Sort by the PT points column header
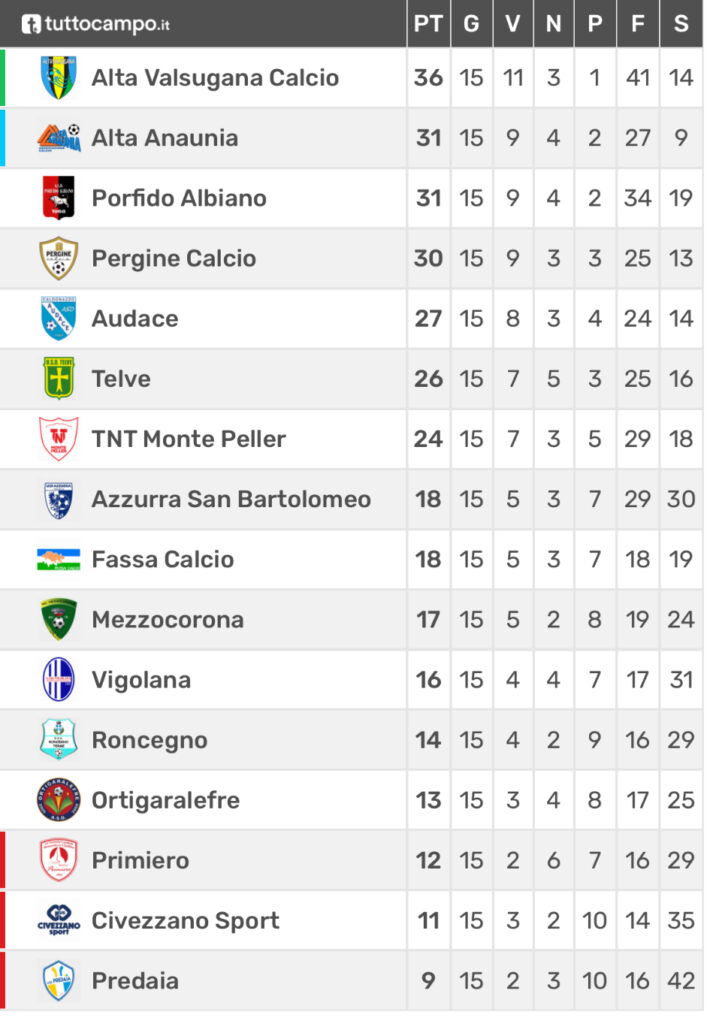The height and width of the screenshot is (1024, 707). point(428,24)
